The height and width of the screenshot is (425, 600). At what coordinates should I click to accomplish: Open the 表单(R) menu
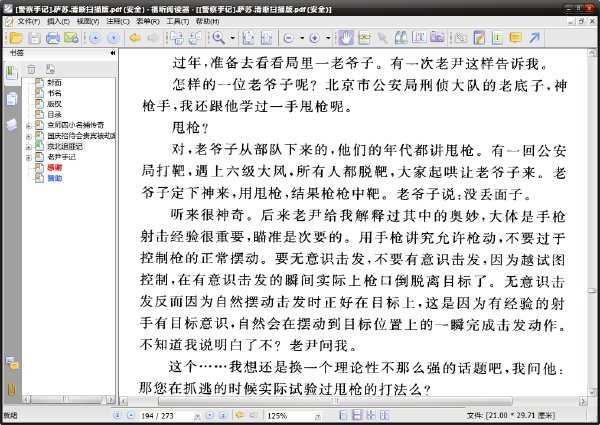[148, 21]
